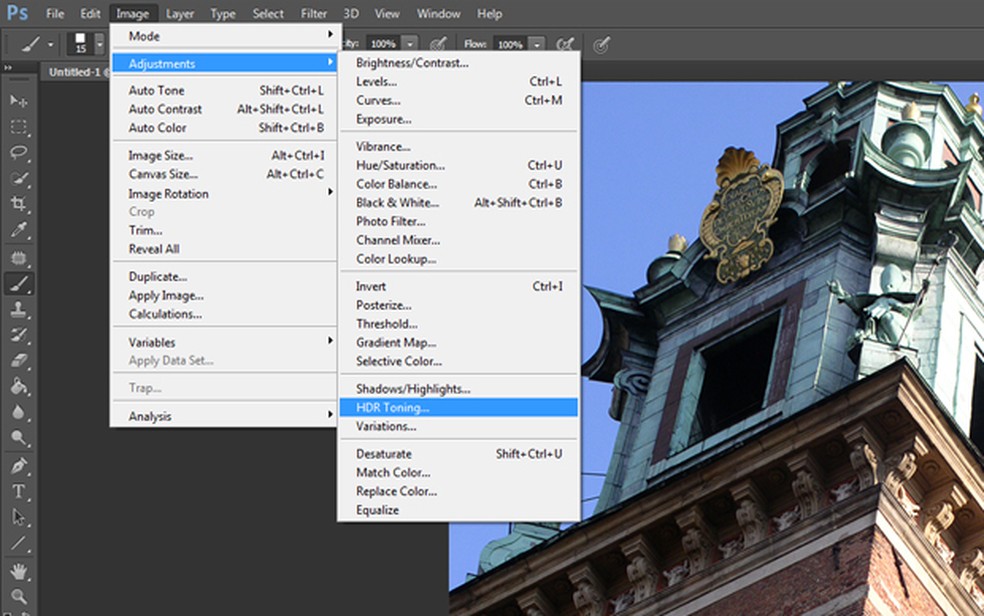Click Hue/Saturation in the Adjustments list
Viewport: 984px width, 616px height.
400,165
